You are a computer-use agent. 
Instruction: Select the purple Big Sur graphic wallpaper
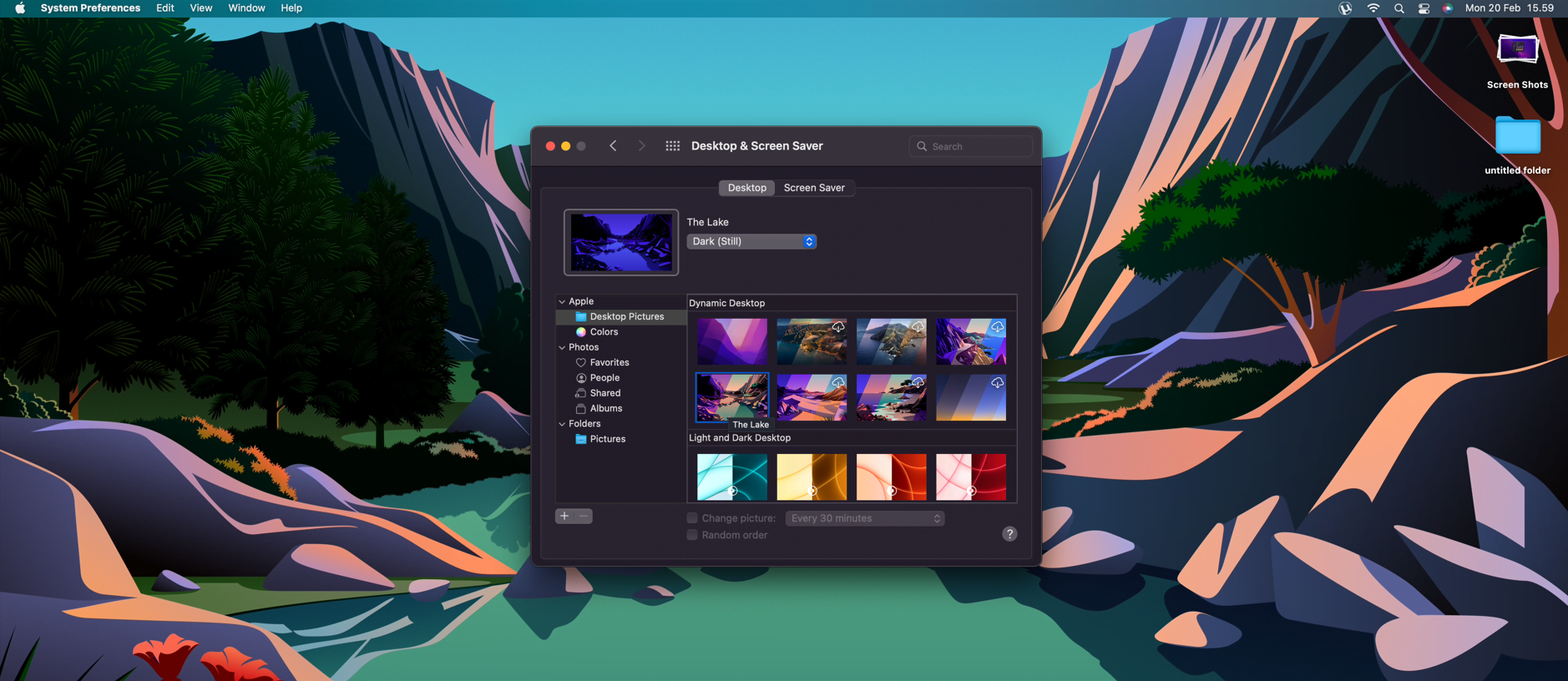732,341
